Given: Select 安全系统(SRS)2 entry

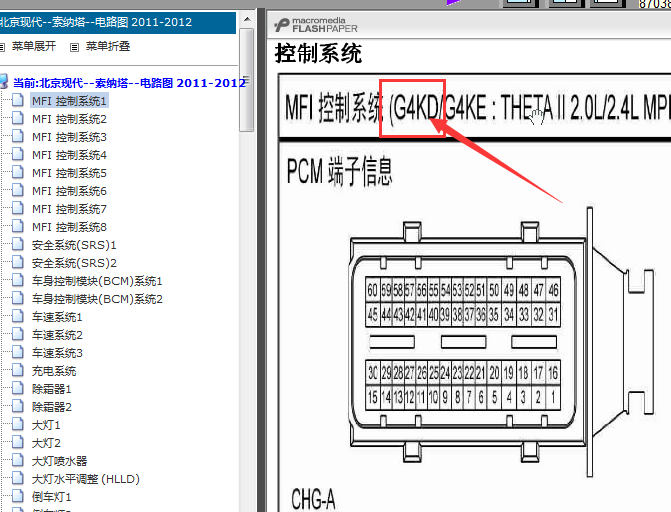Looking at the screenshot, I should (x=74, y=263).
